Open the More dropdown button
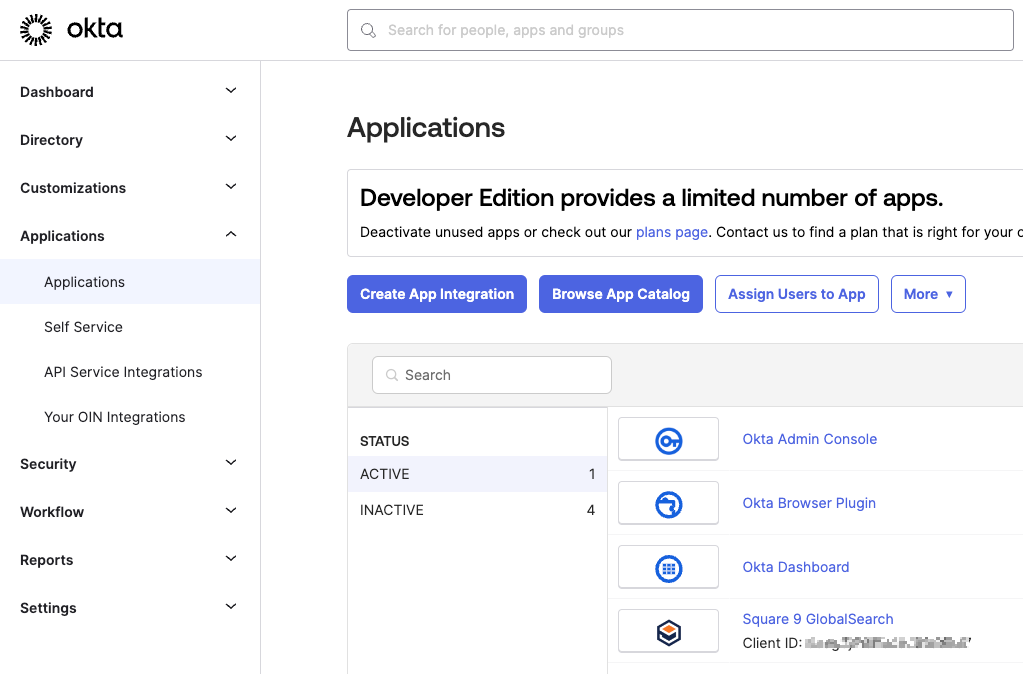The width and height of the screenshot is (1023, 674). coord(927,294)
